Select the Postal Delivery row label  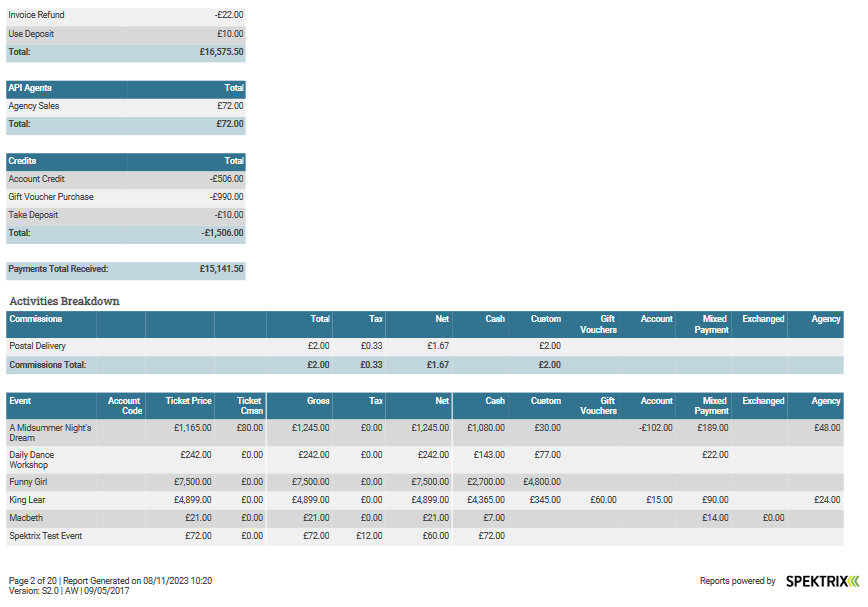(x=38, y=346)
